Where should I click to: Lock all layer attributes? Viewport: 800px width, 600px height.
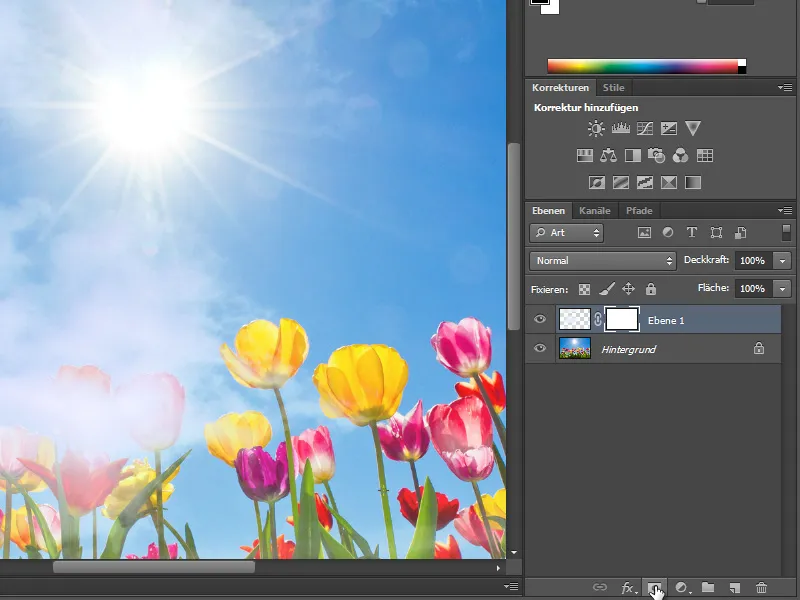(x=651, y=289)
